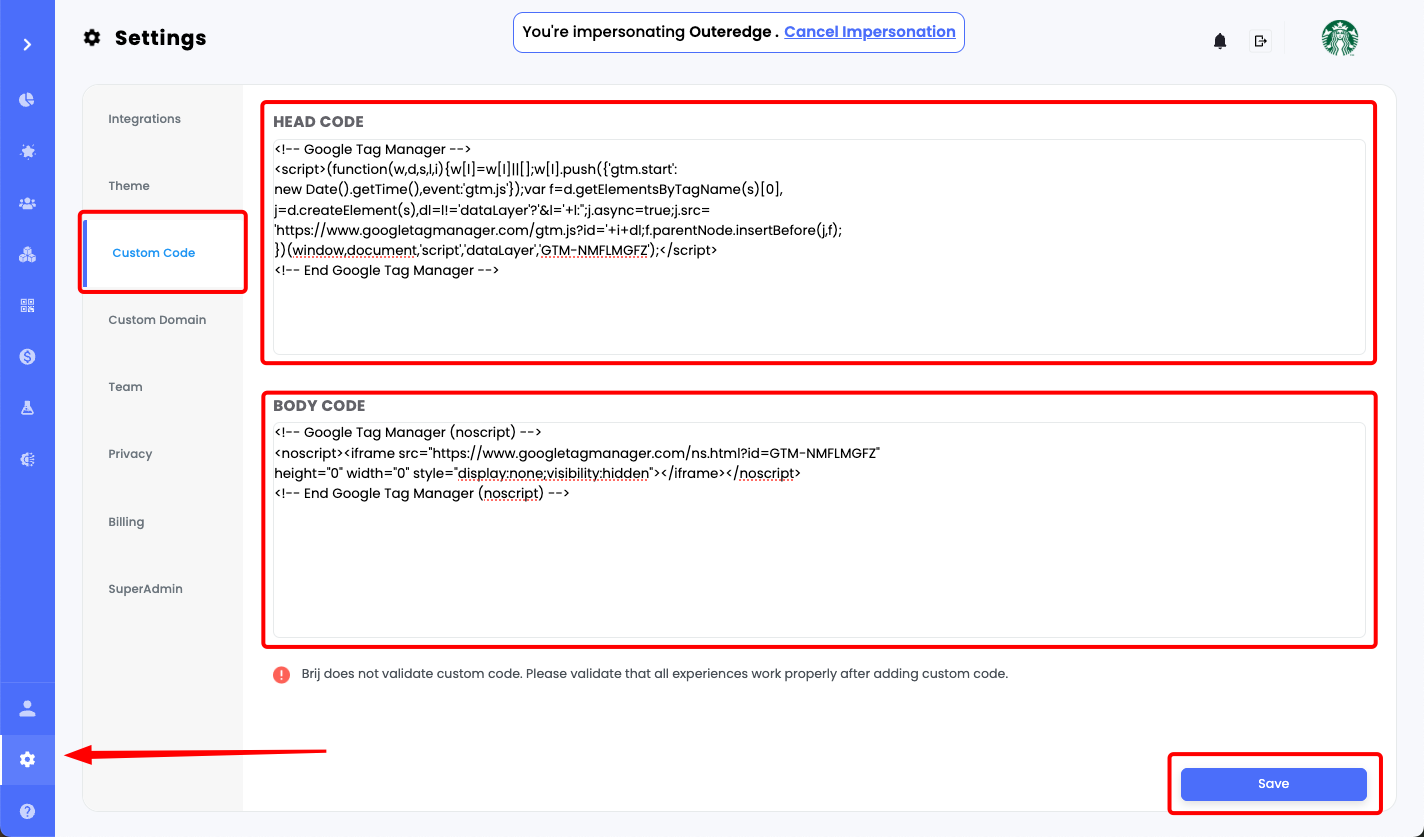Image resolution: width=1424 pixels, height=837 pixels.
Task: Open the Custom Domain settings tab
Action: [157, 320]
